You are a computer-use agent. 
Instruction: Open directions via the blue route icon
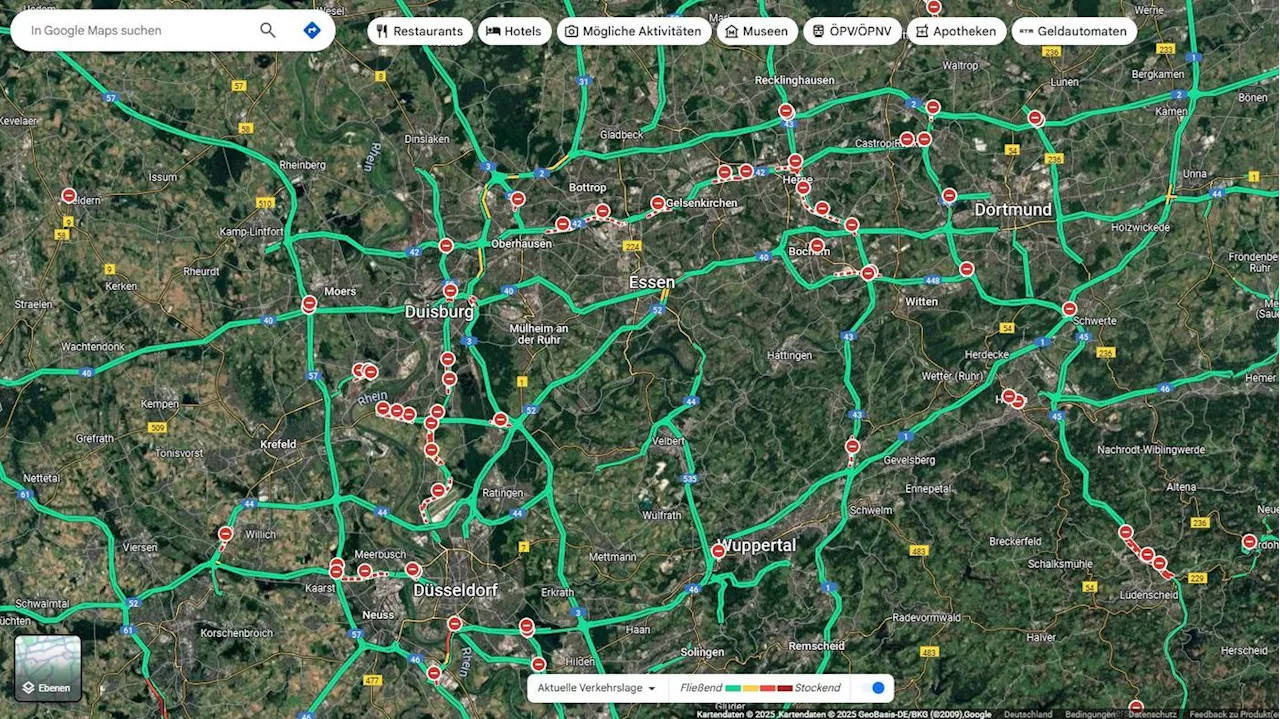[312, 30]
